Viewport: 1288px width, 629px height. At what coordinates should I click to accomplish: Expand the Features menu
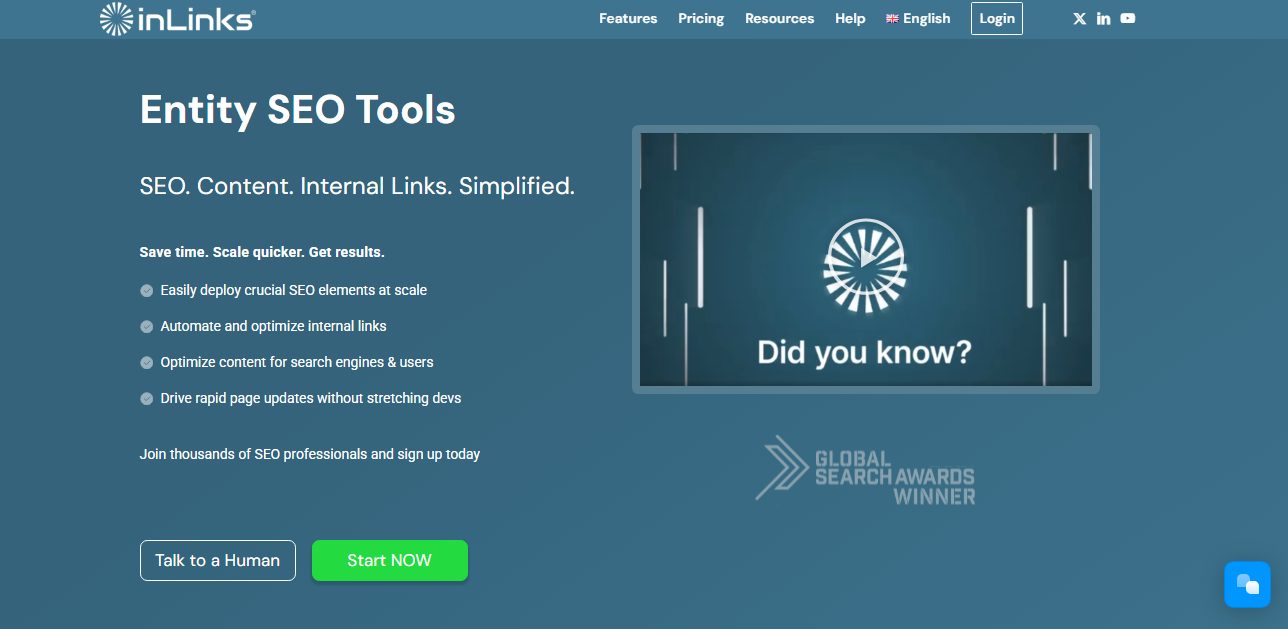[628, 18]
